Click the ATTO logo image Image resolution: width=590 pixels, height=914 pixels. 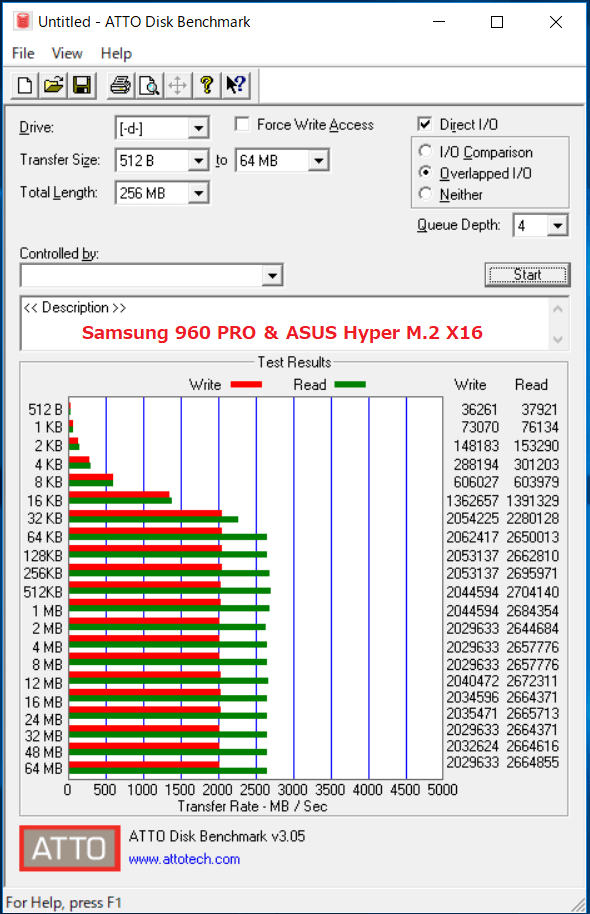point(70,848)
